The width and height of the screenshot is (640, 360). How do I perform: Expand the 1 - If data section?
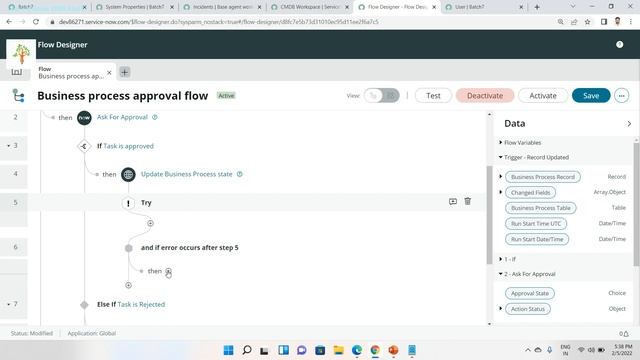501,259
